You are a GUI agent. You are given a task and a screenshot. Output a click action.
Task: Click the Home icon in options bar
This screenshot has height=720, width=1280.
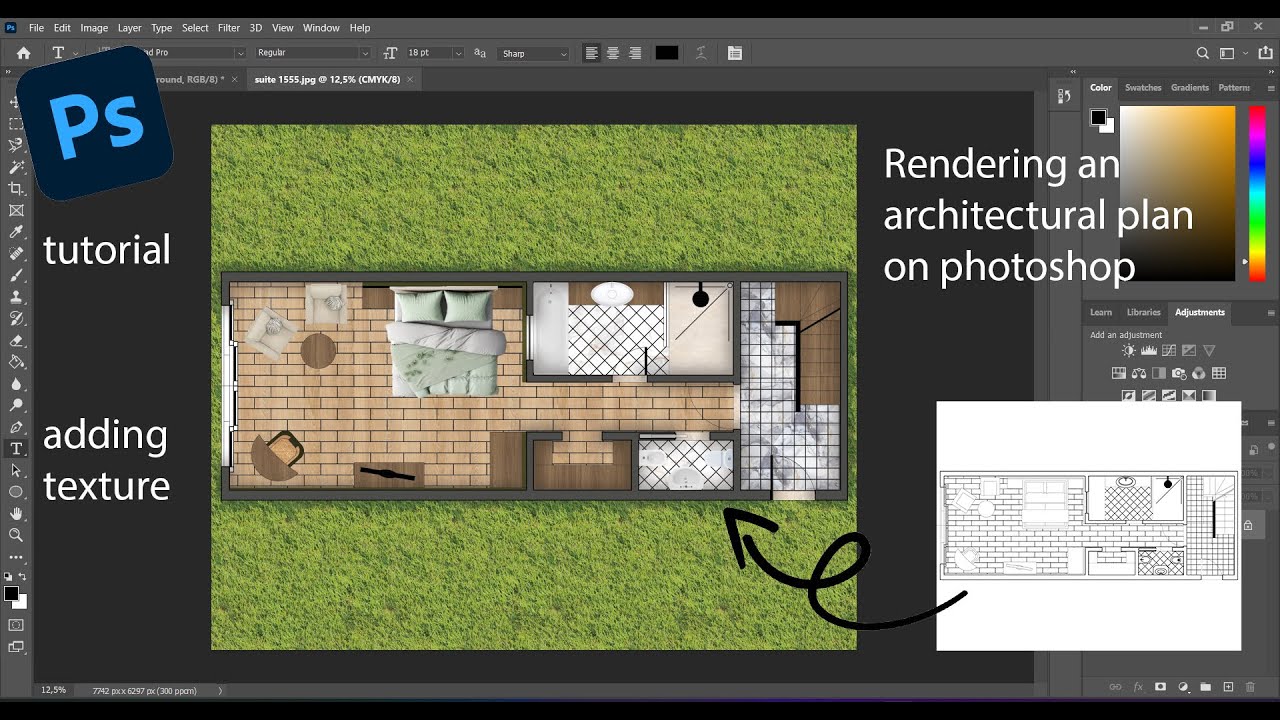coord(24,53)
